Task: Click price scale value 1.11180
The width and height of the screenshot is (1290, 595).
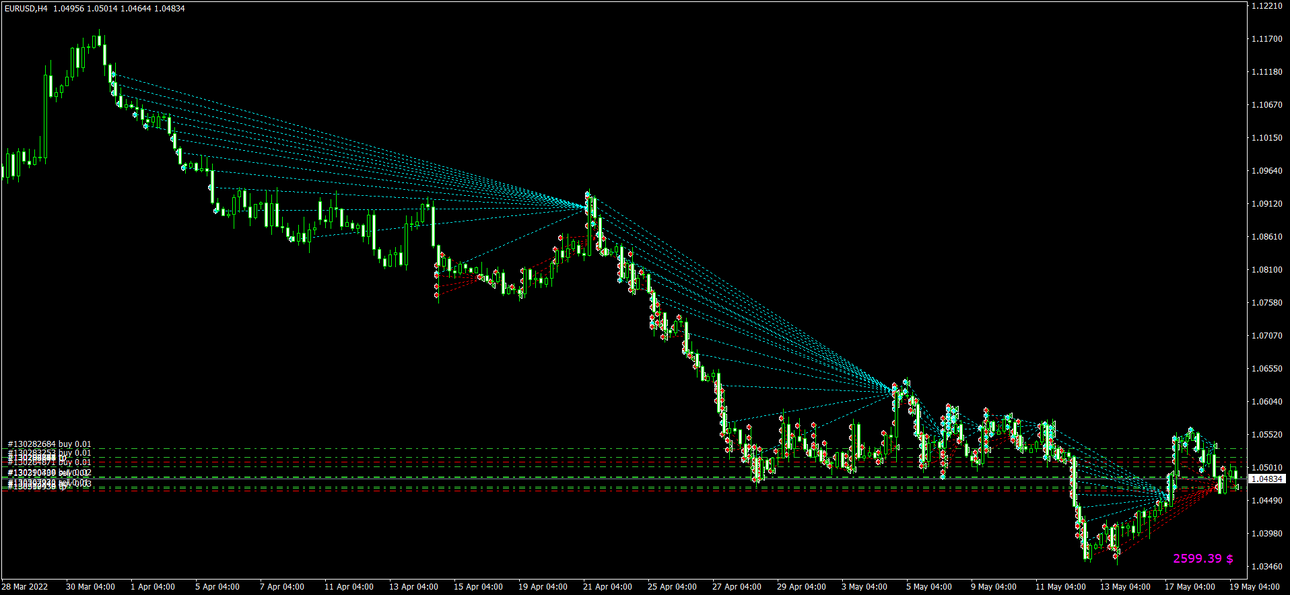Action: (x=1266, y=72)
